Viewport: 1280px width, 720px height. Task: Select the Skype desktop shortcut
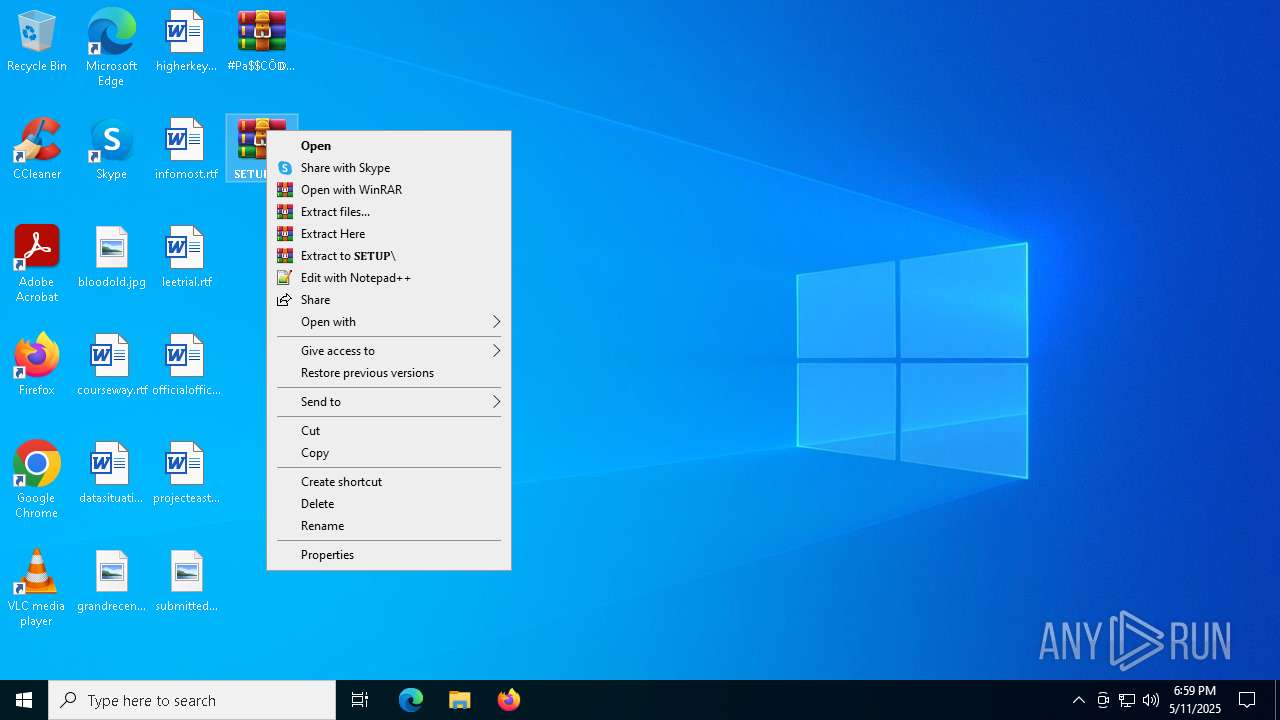click(x=111, y=150)
